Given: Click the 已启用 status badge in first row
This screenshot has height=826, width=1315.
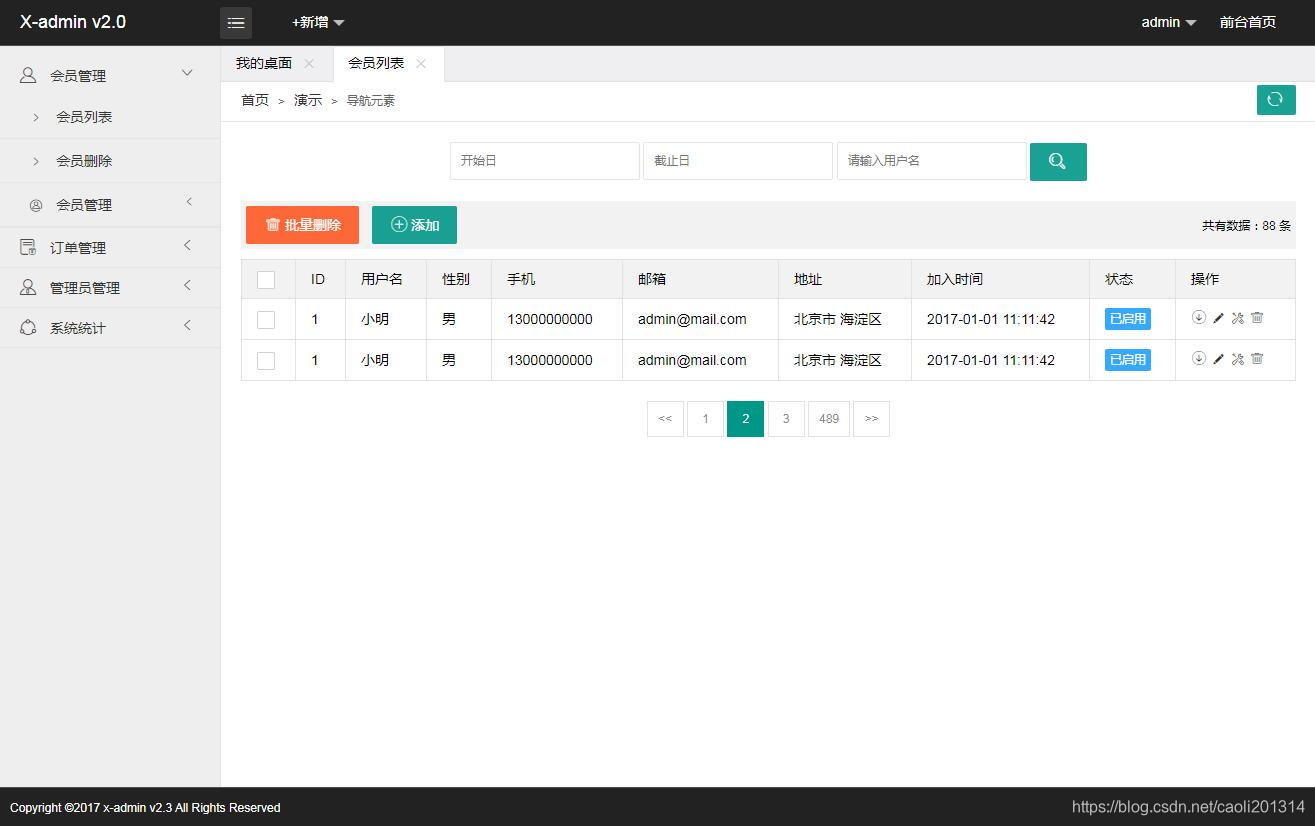Looking at the screenshot, I should click(1128, 319).
